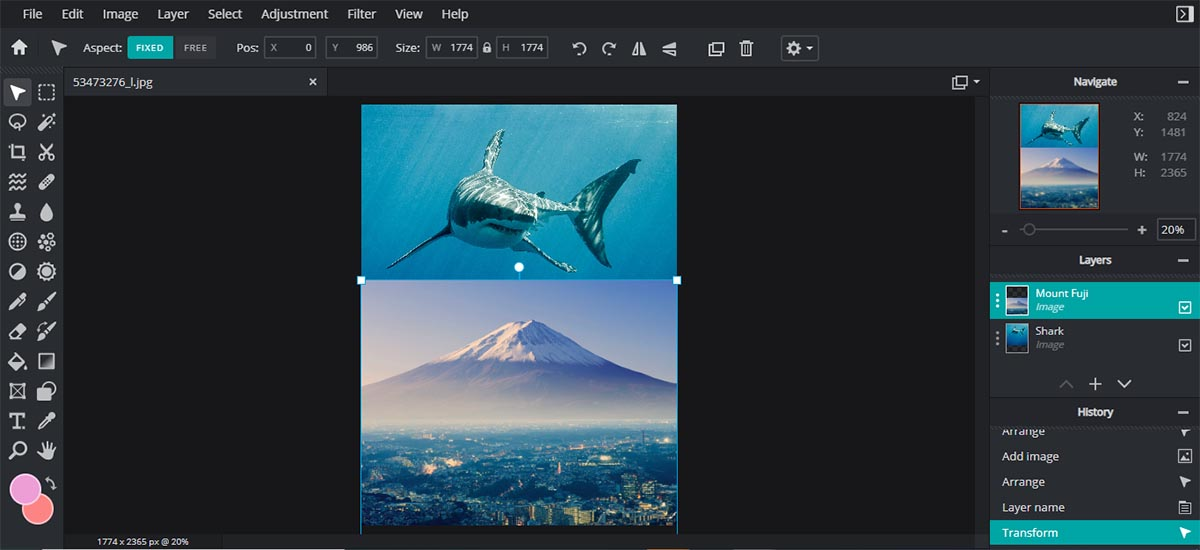Image resolution: width=1200 pixels, height=550 pixels.
Task: Switch aspect mode to FREE
Action: [195, 48]
